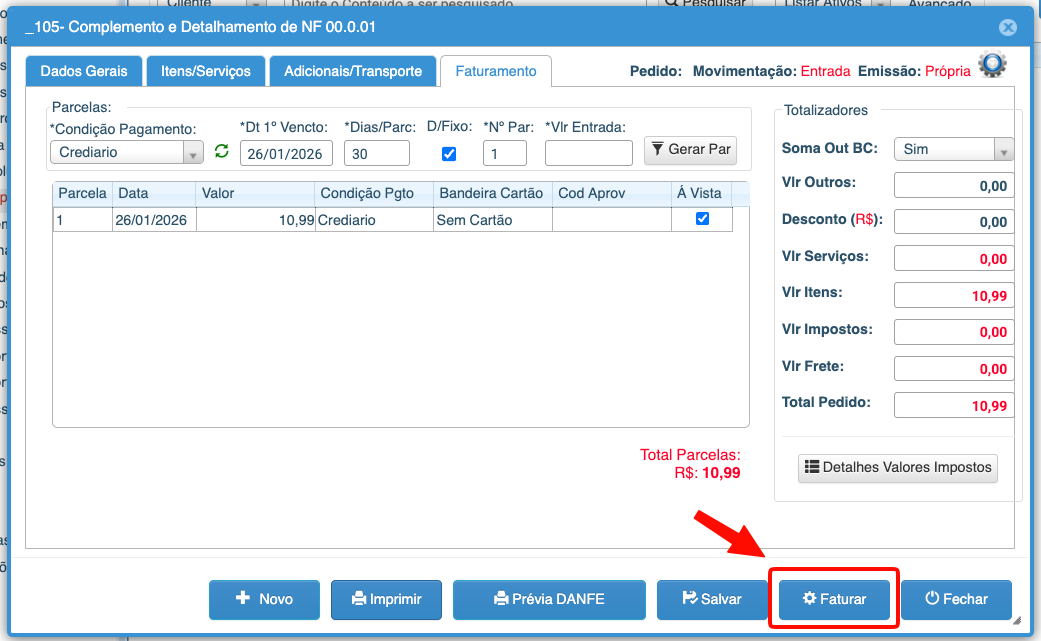Switch to the Dados Gerais tab
The width and height of the screenshot is (1041, 641).
(x=84, y=72)
